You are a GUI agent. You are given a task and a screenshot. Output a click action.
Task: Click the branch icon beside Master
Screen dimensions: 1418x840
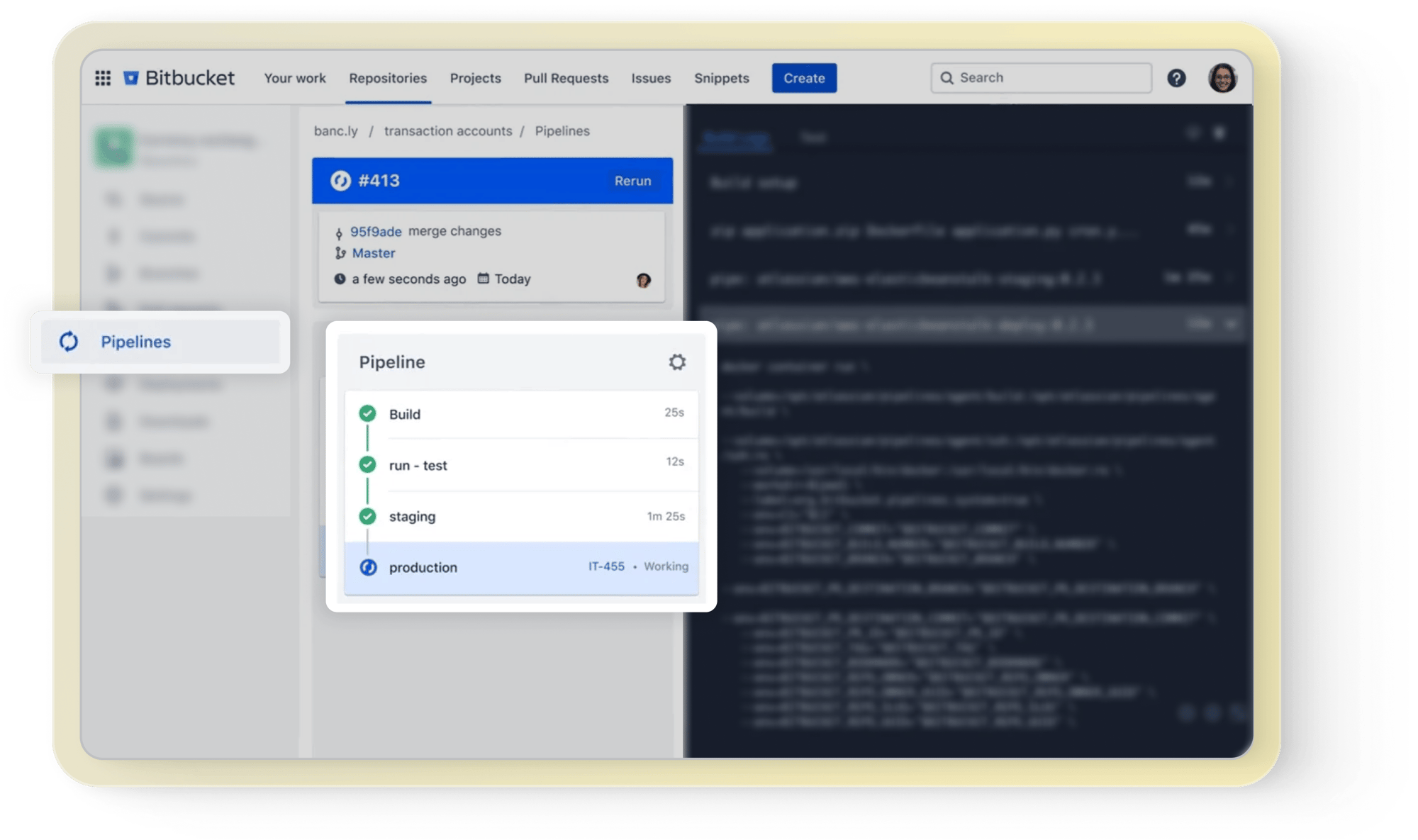340,253
